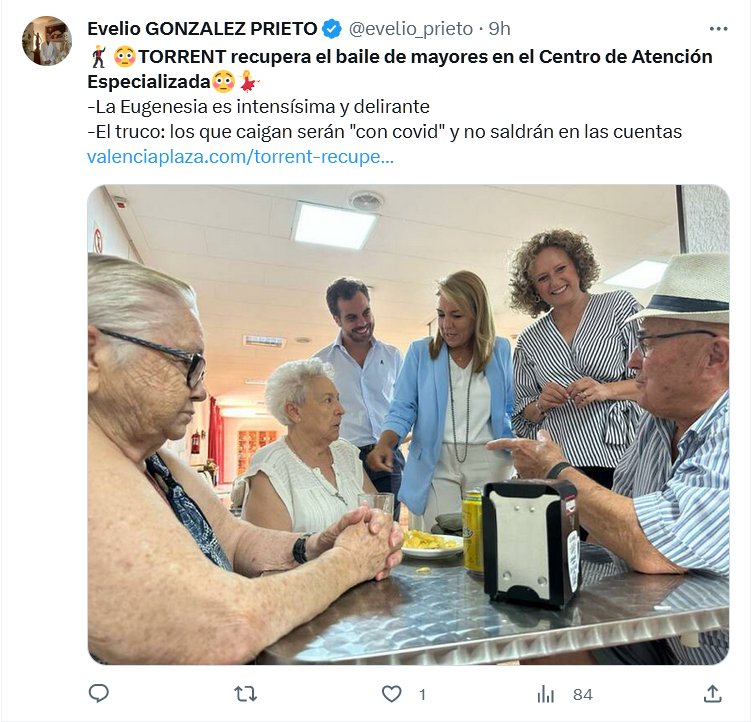Click the Evelio GONZALEZ PRIETO display name
The width and height of the screenshot is (752, 722).
(202, 29)
